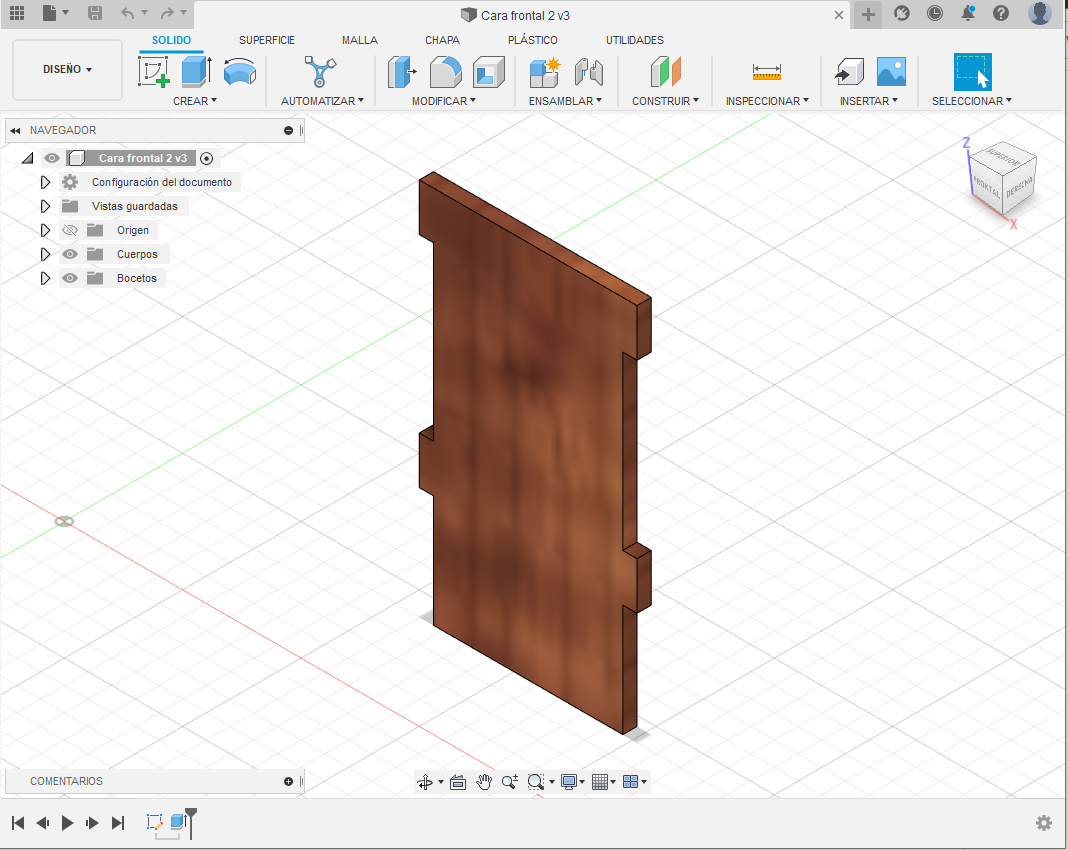Open the Help question mark

[1001, 13]
